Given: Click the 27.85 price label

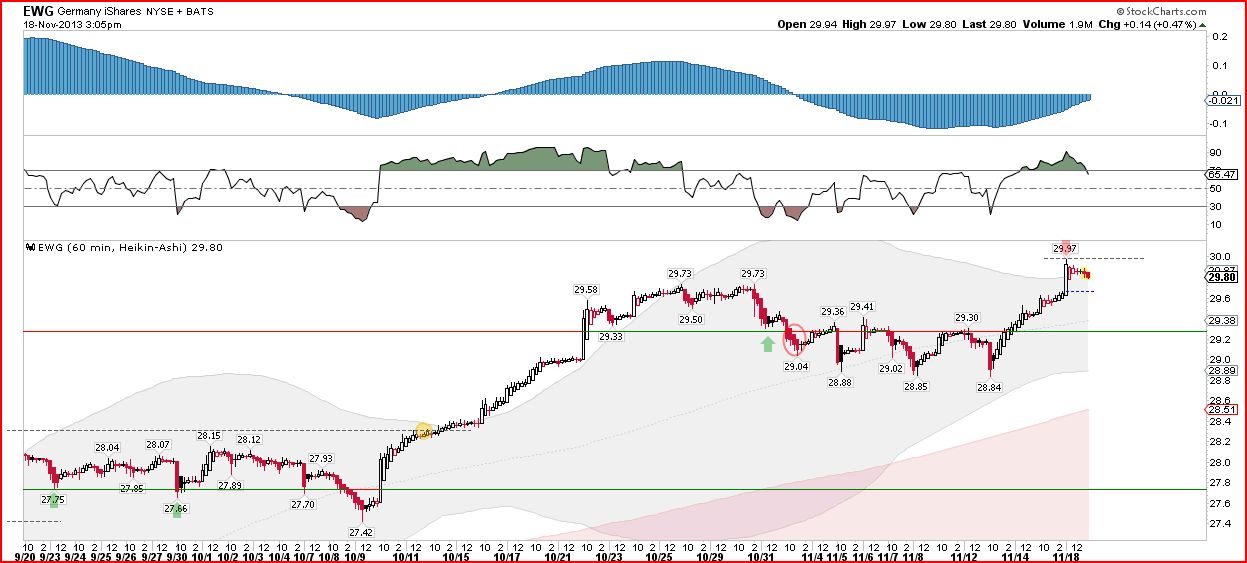Looking at the screenshot, I should [x=131, y=488].
